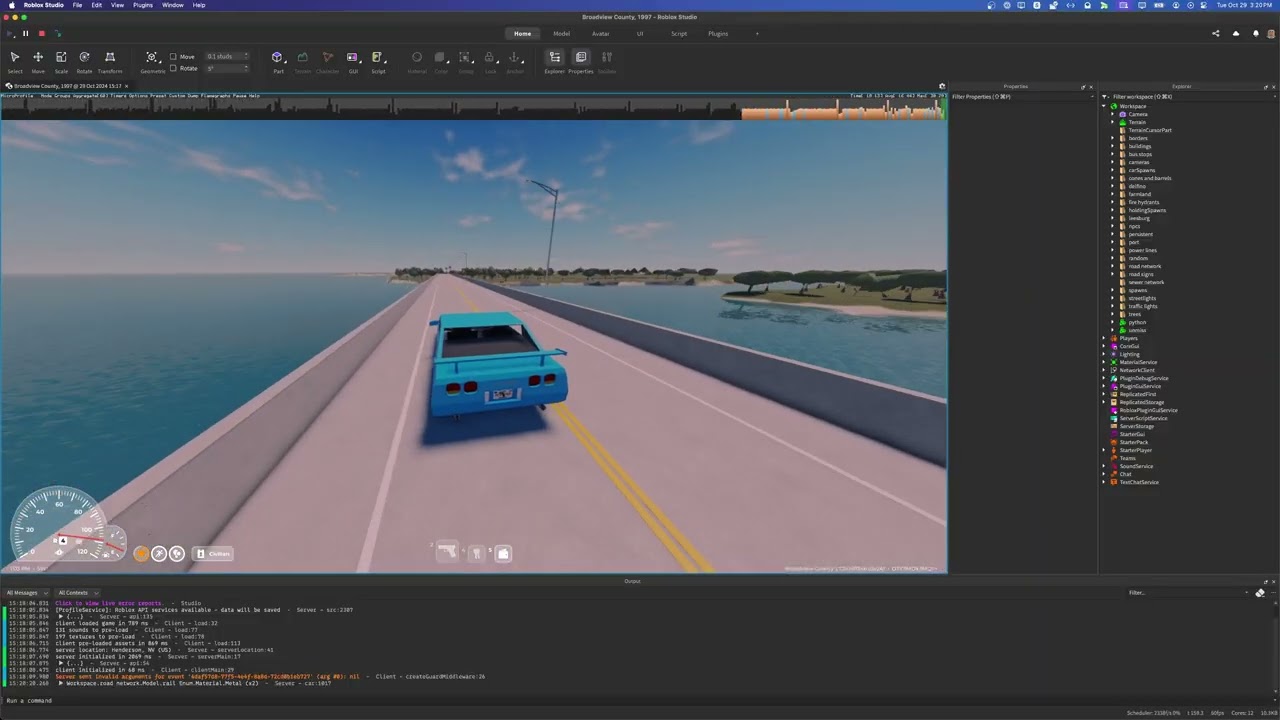Select the pistol hotbar slot in game
Screen dimensions: 1280x720
tap(447, 552)
